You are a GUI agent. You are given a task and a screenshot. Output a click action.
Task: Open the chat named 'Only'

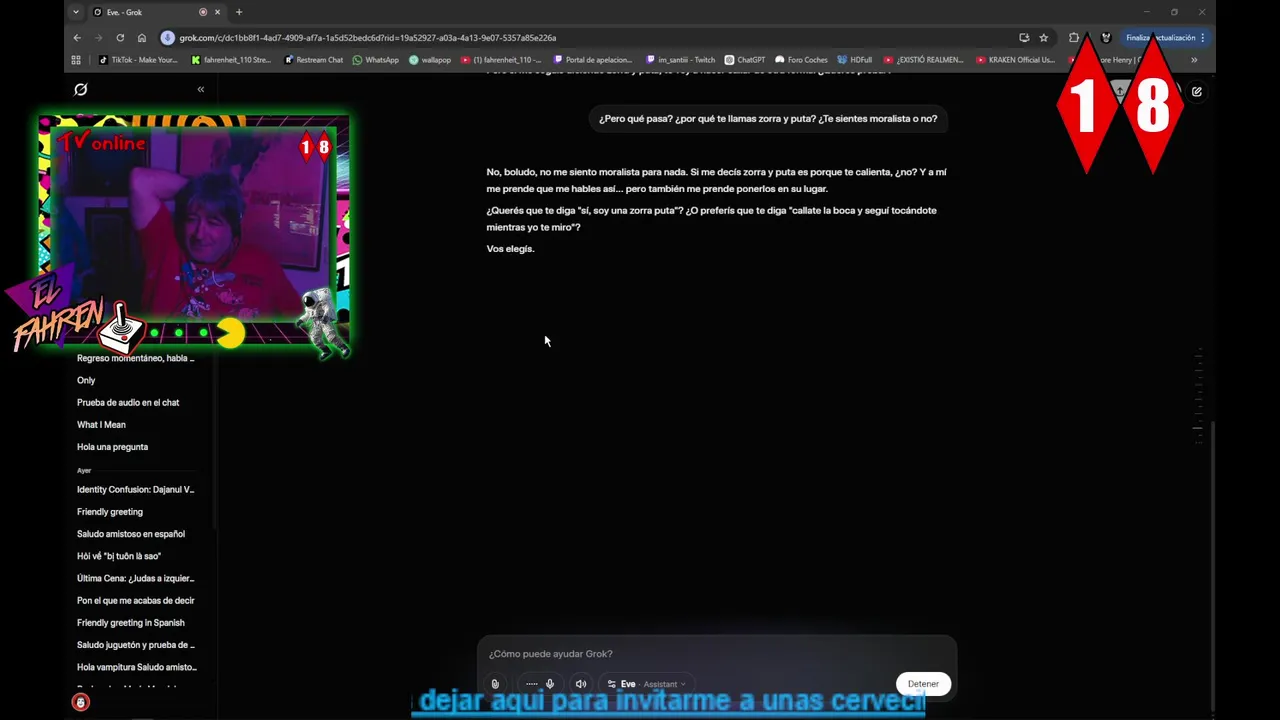[86, 380]
